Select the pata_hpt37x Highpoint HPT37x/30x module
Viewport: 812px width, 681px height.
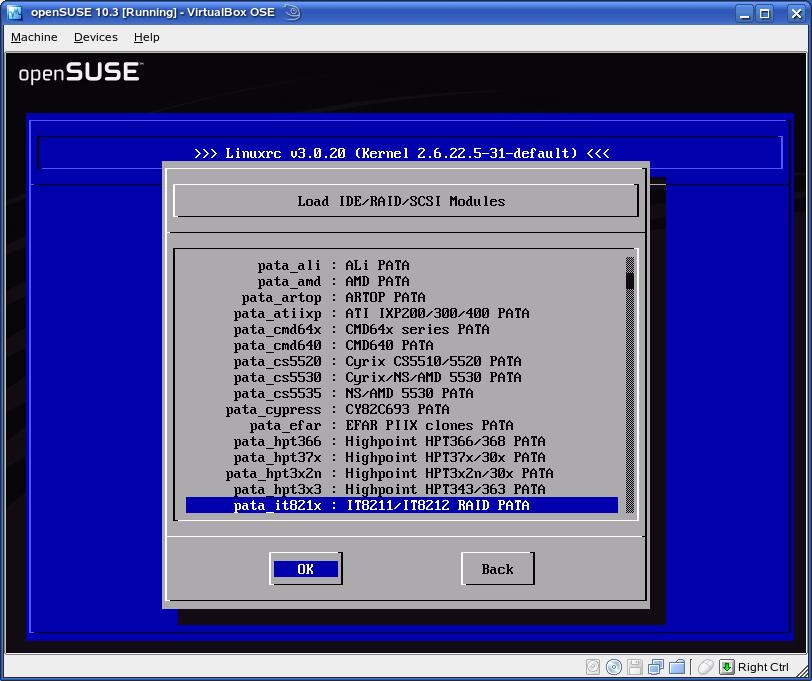point(402,458)
